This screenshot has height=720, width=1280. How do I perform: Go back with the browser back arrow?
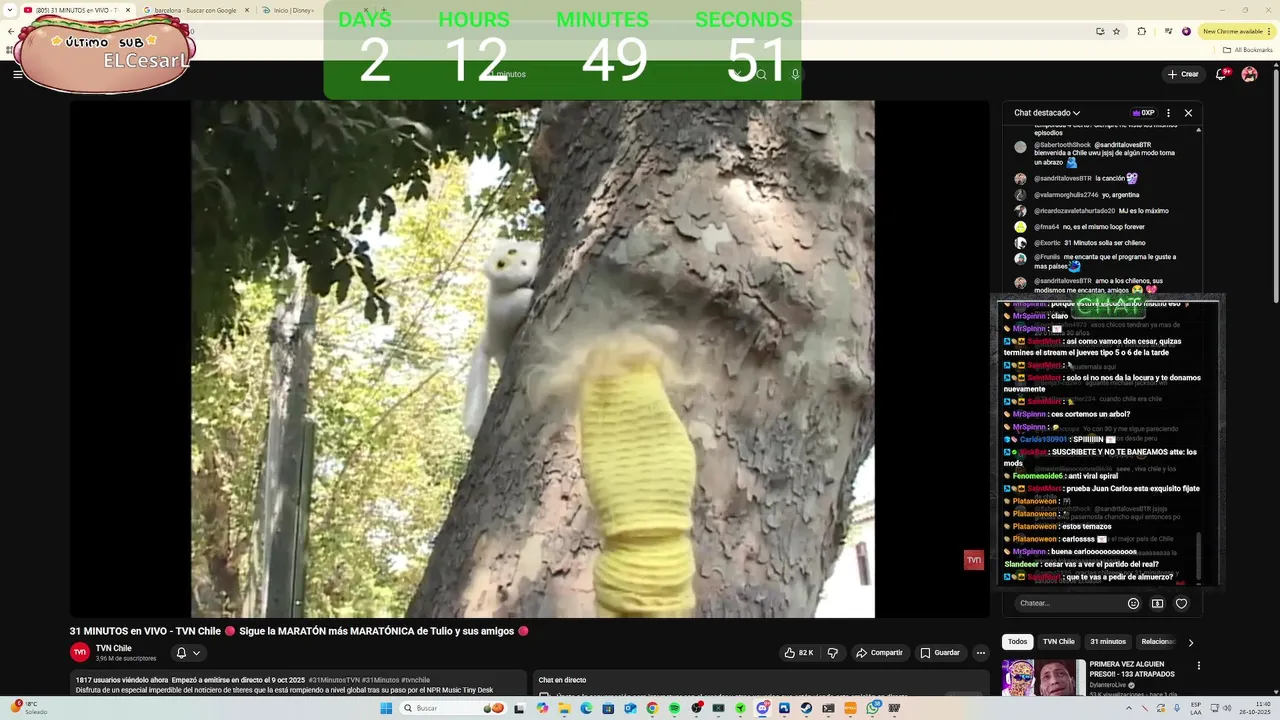point(10,31)
